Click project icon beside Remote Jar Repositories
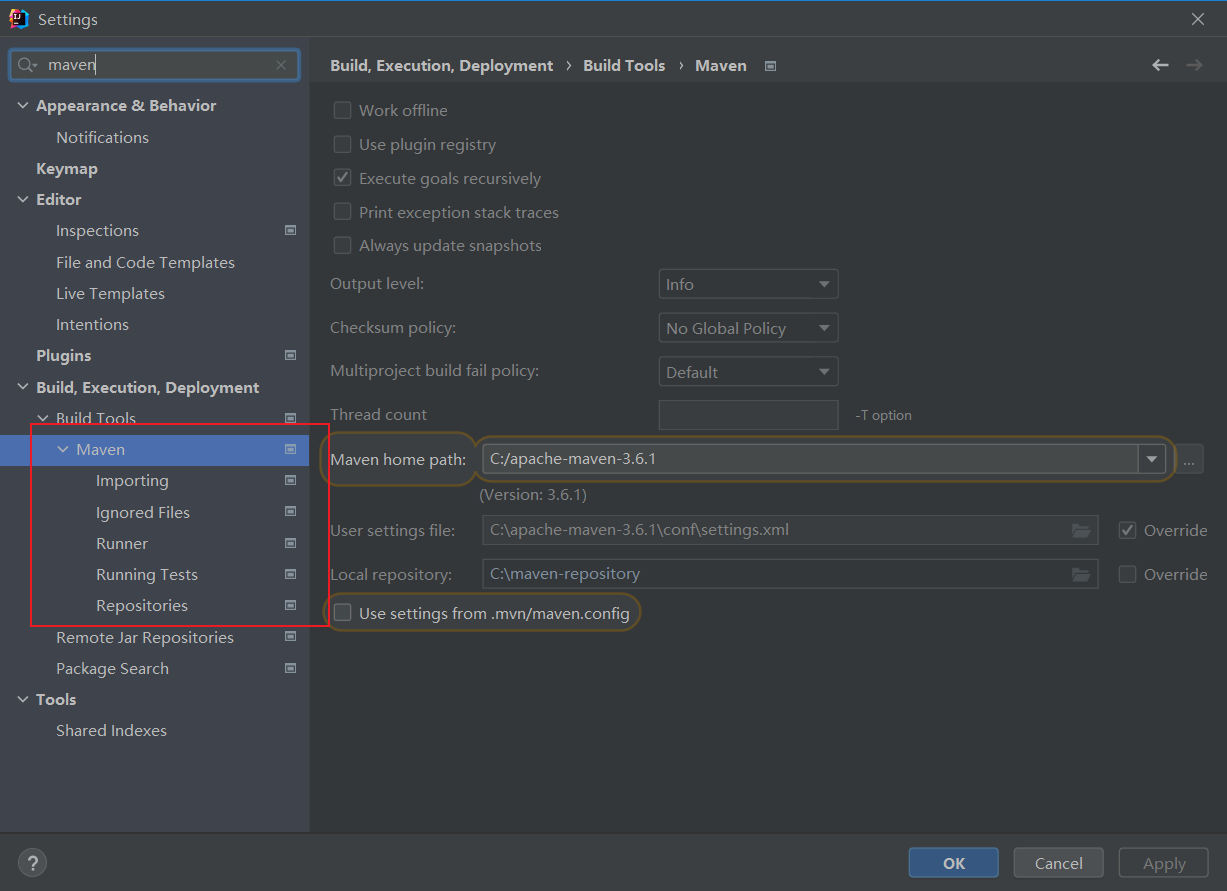1227x891 pixels. coord(290,637)
